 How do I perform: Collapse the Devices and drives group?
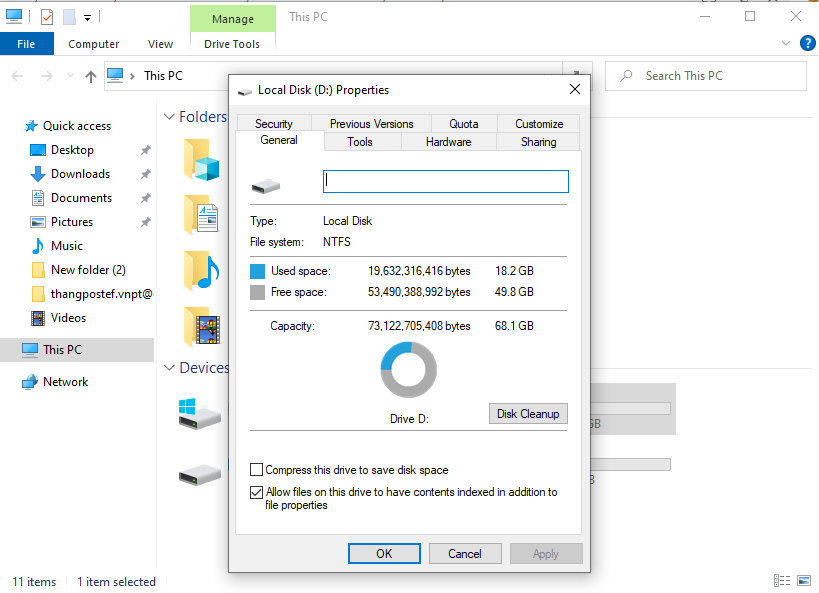[x=169, y=368]
